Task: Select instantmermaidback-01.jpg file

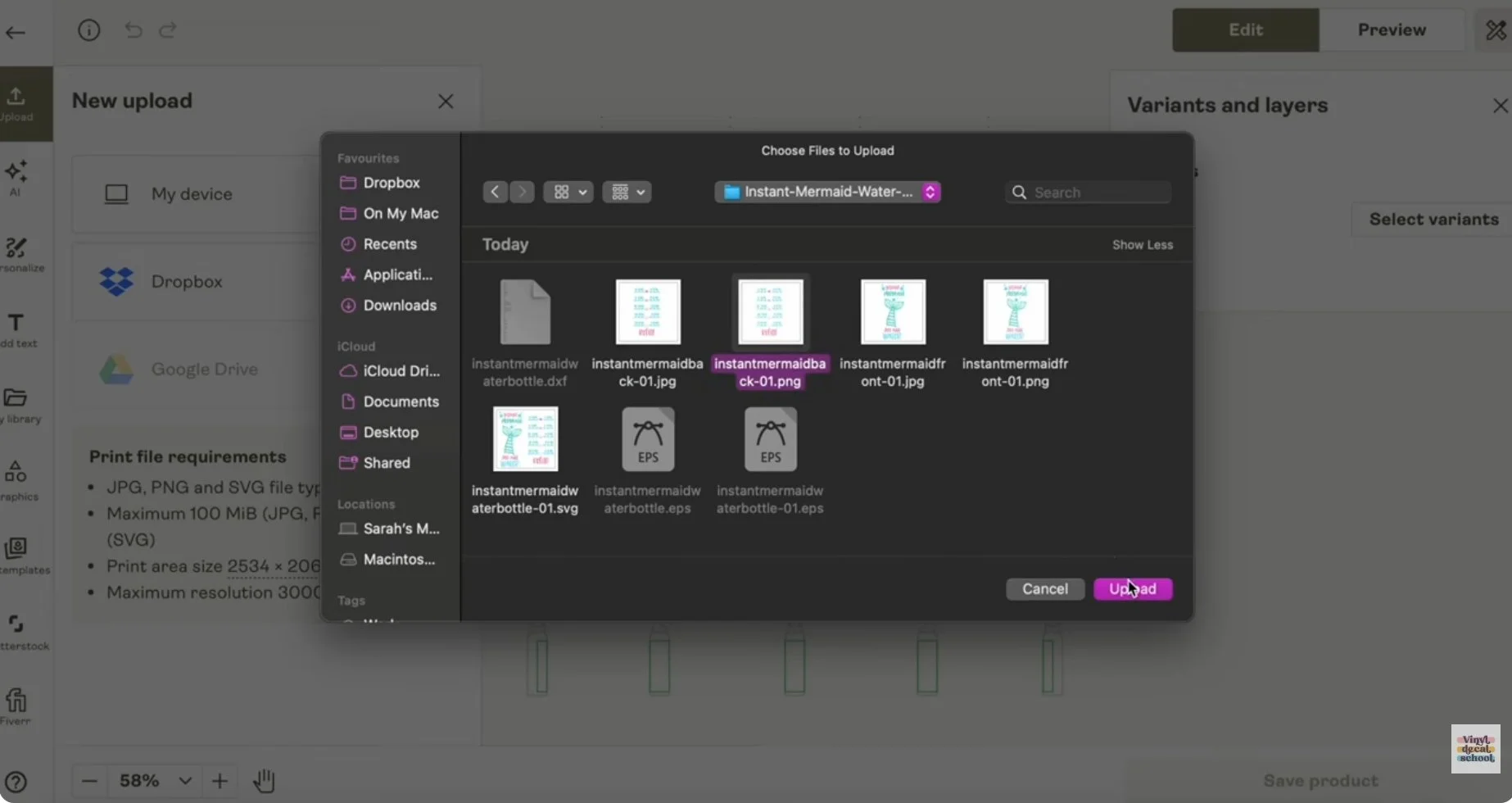Action: pos(647,333)
